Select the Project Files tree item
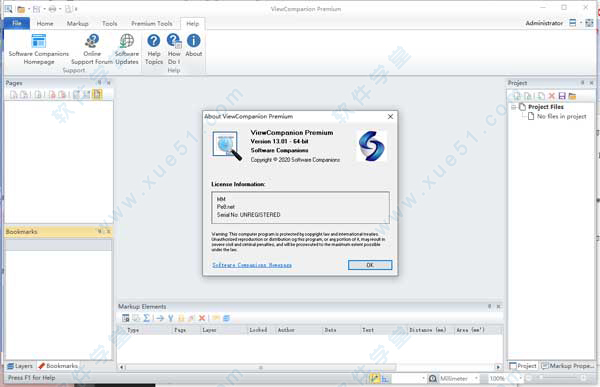This screenshot has height=387, width=600. point(546,107)
